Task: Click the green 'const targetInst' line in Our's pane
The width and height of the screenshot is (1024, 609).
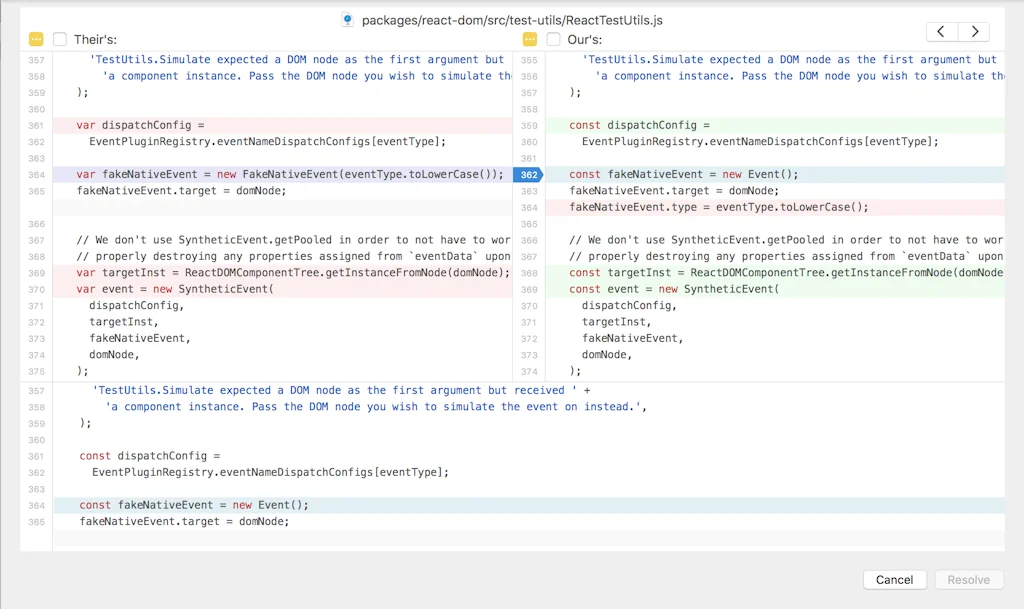Action: point(770,272)
